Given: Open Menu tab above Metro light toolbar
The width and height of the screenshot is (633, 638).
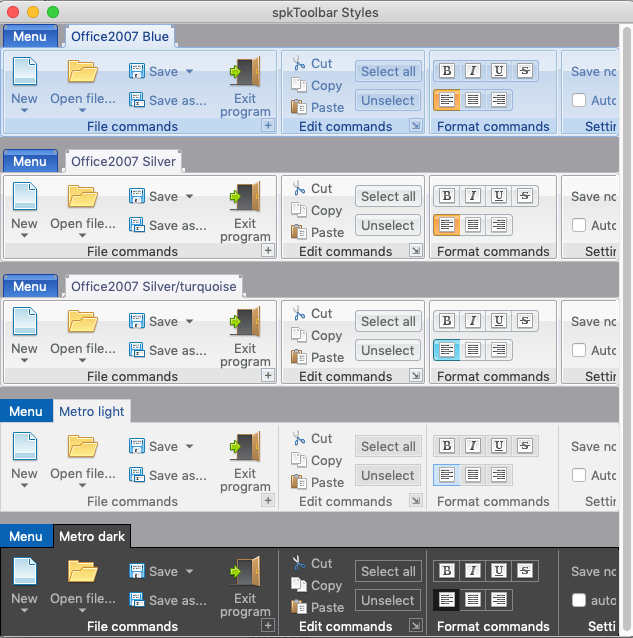Looking at the screenshot, I should (x=26, y=411).
